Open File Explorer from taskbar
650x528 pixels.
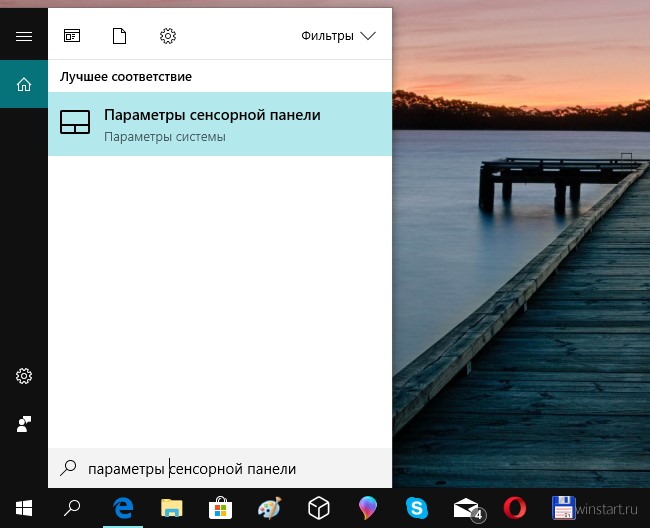tap(172, 508)
